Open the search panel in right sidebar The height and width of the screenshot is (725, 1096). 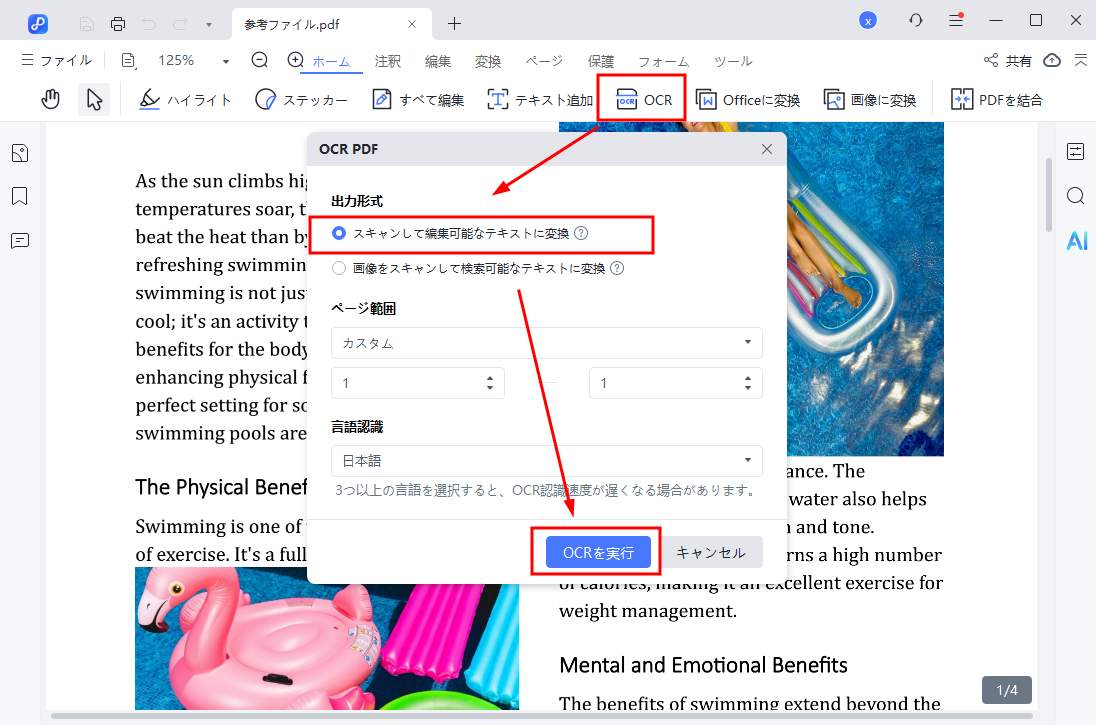pos(1075,196)
